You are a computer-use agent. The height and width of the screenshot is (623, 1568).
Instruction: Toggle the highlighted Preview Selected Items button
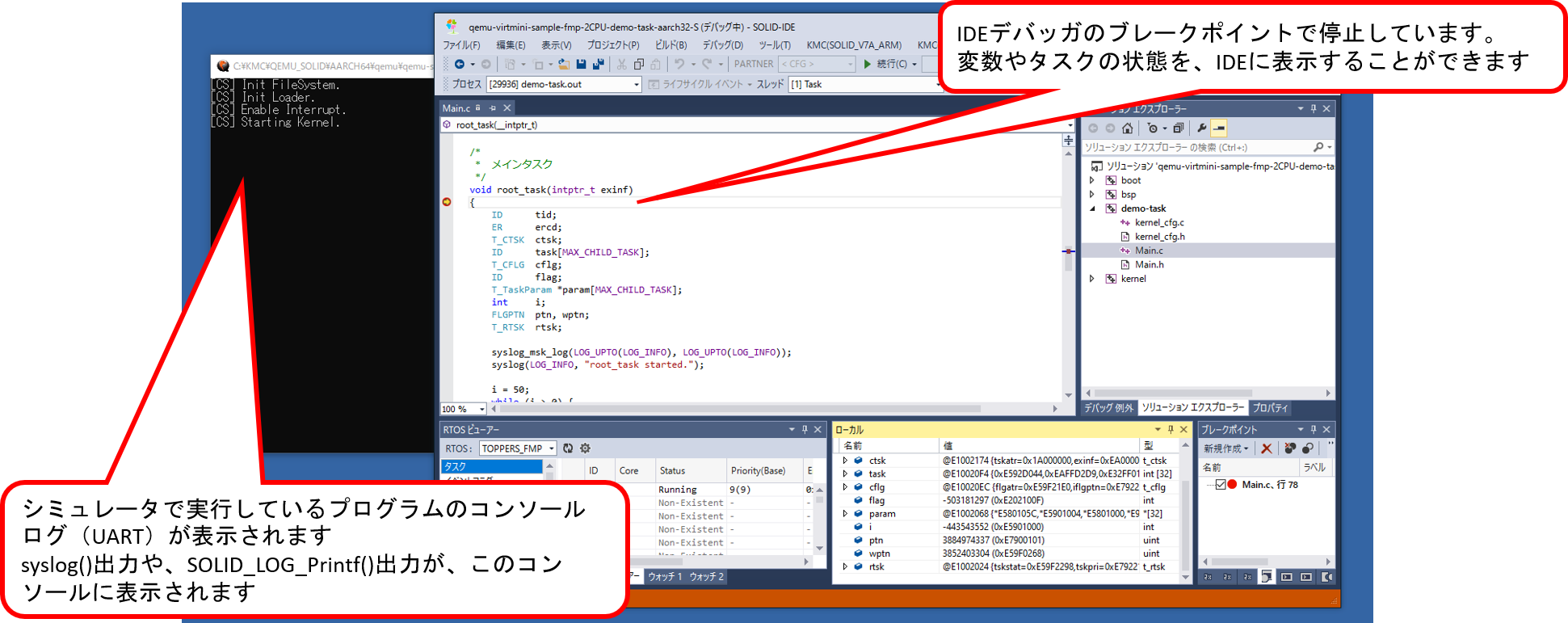[x=1219, y=128]
